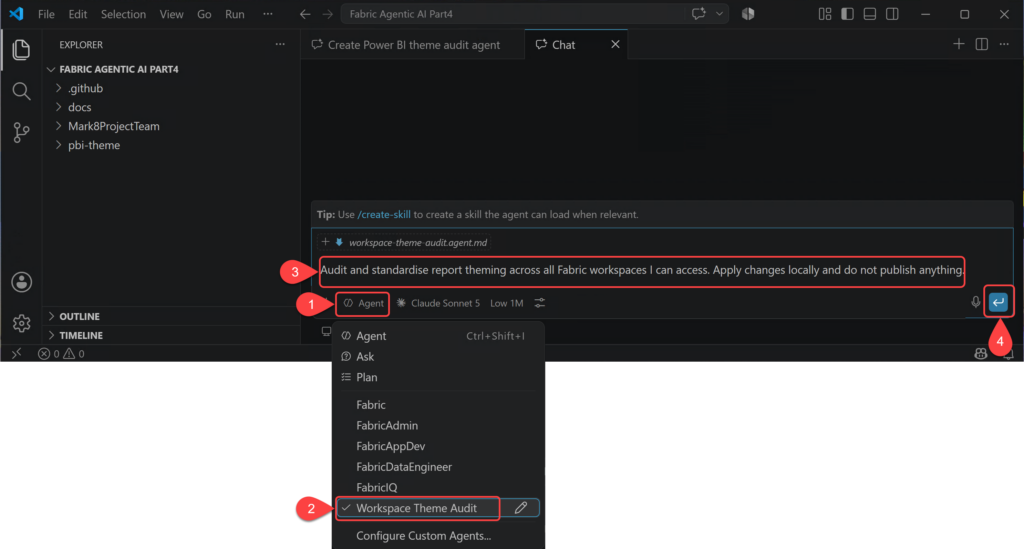The image size is (1024, 549).
Task: Open the Source Control view
Action: tap(21, 133)
